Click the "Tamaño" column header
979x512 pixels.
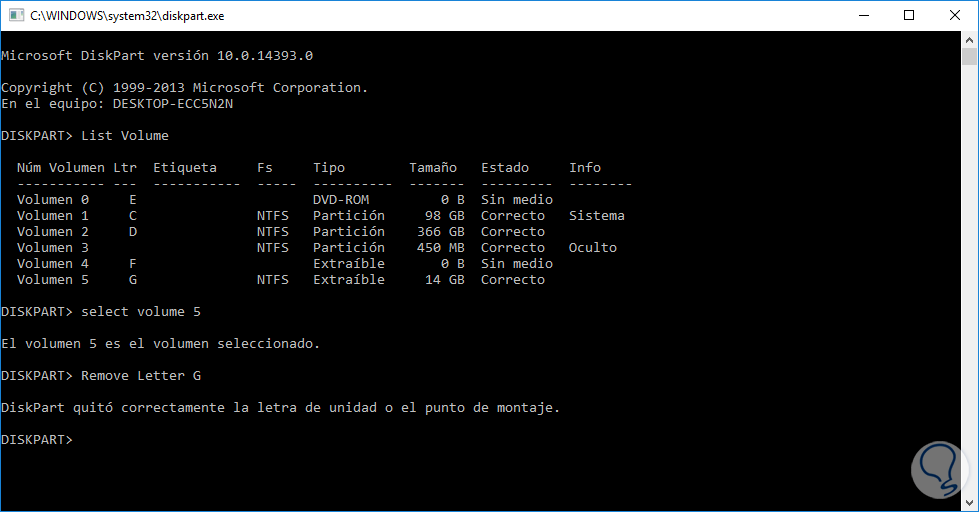432,168
